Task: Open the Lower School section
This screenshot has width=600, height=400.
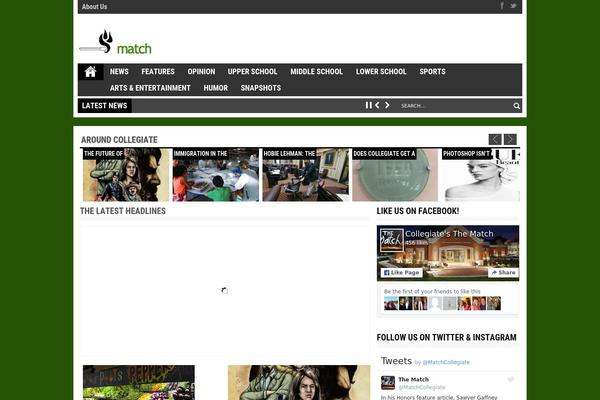Action: (x=381, y=72)
